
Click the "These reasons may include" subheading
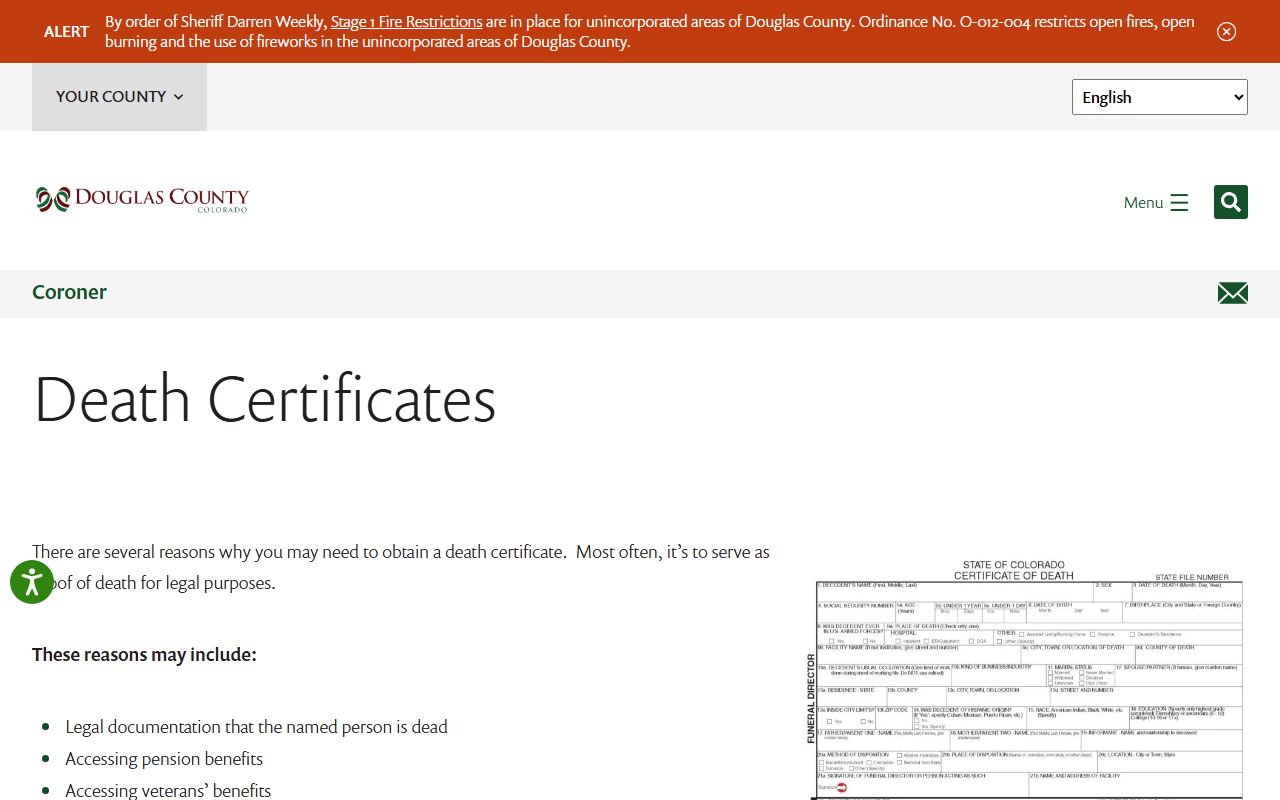click(144, 655)
